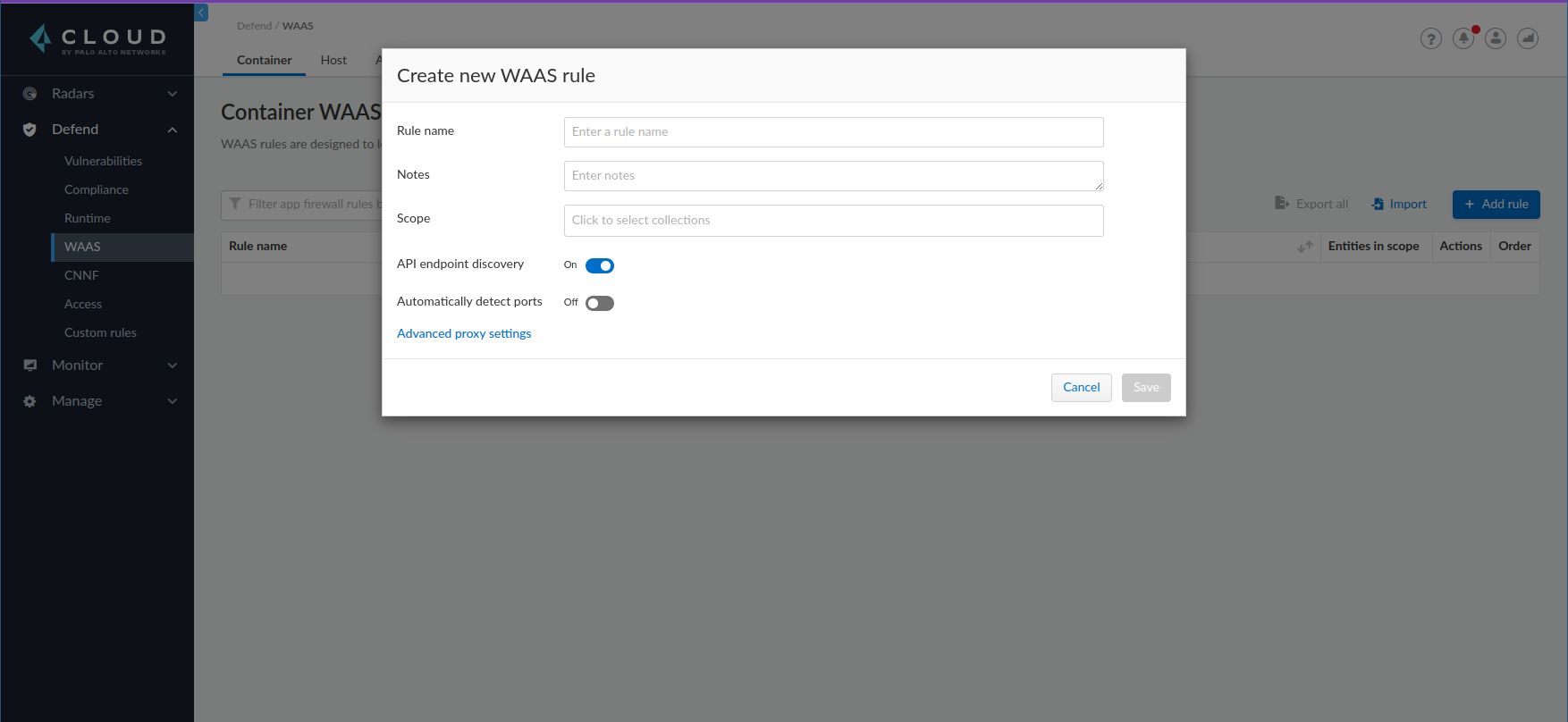
Task: Click the Notes text area
Action: click(833, 176)
